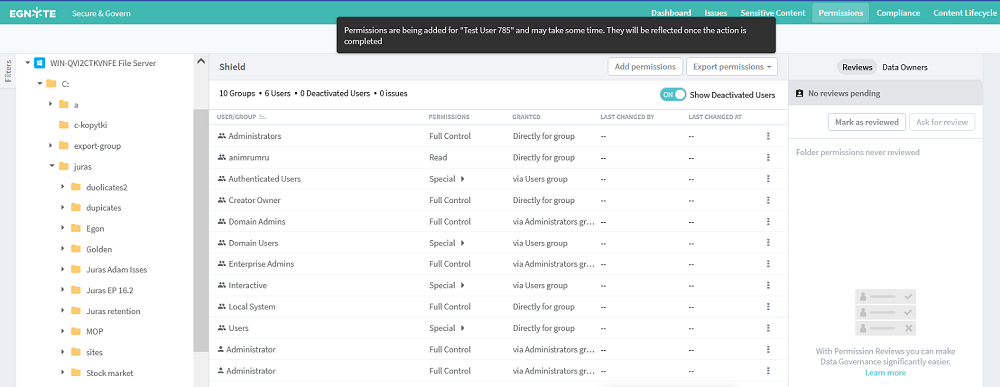The width and height of the screenshot is (1000, 387).
Task: Switch to Compliance tab
Action: (898, 13)
